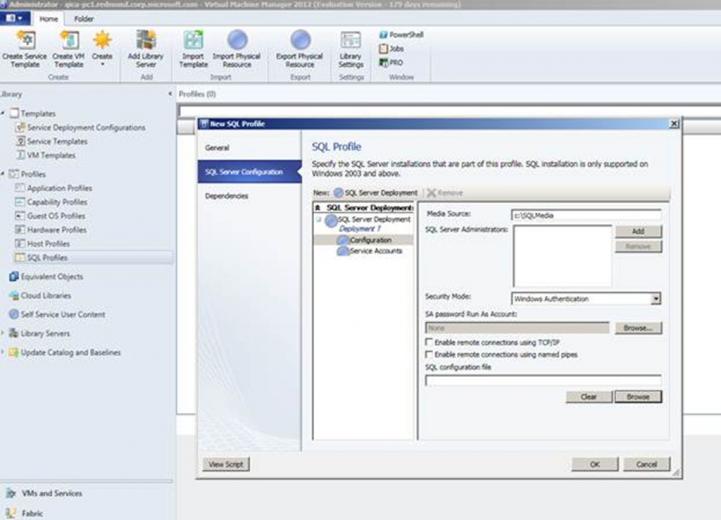Open the General page of wizard
Image resolution: width=721 pixels, height=520 pixels.
click(x=217, y=148)
